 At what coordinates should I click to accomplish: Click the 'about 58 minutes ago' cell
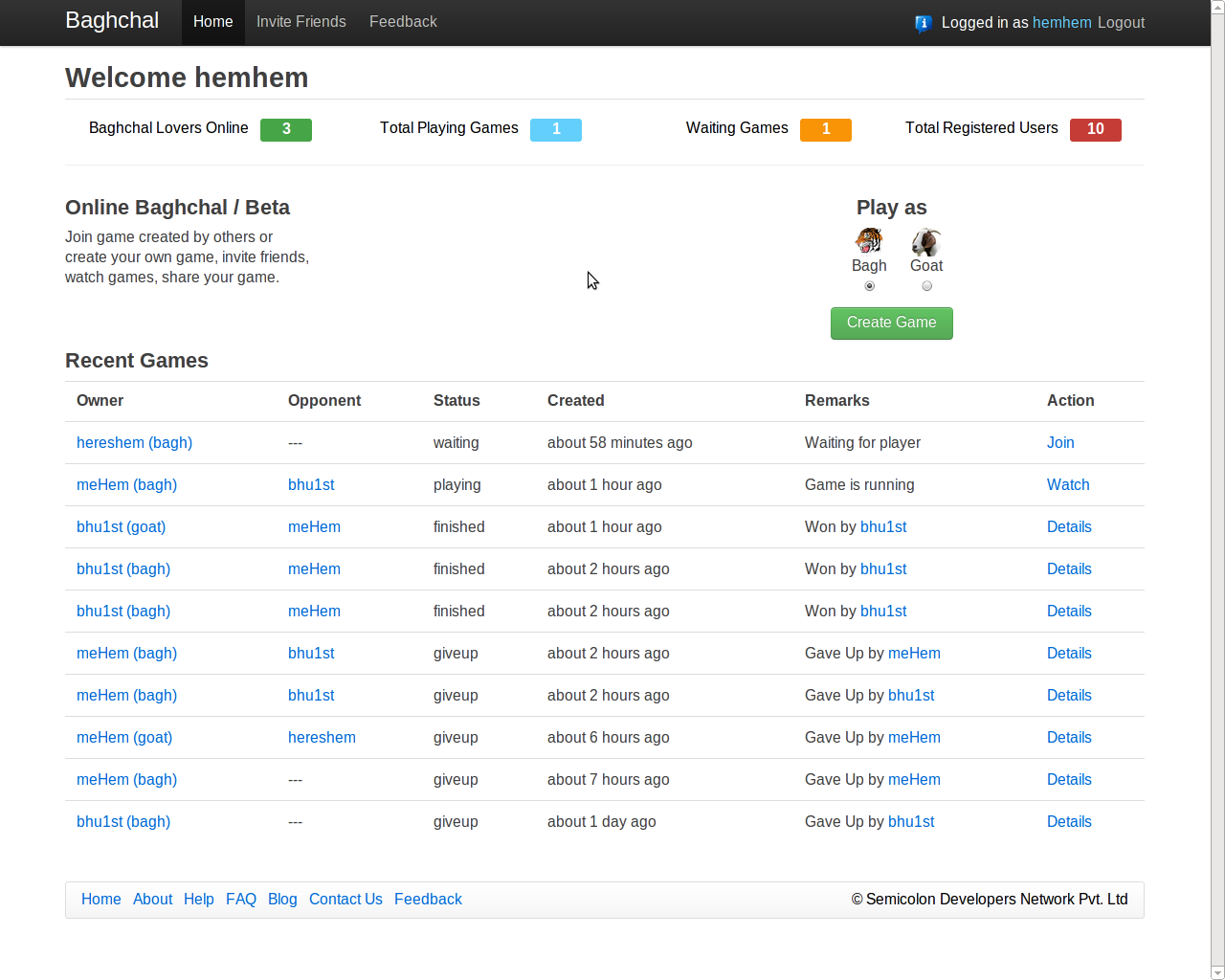(619, 443)
